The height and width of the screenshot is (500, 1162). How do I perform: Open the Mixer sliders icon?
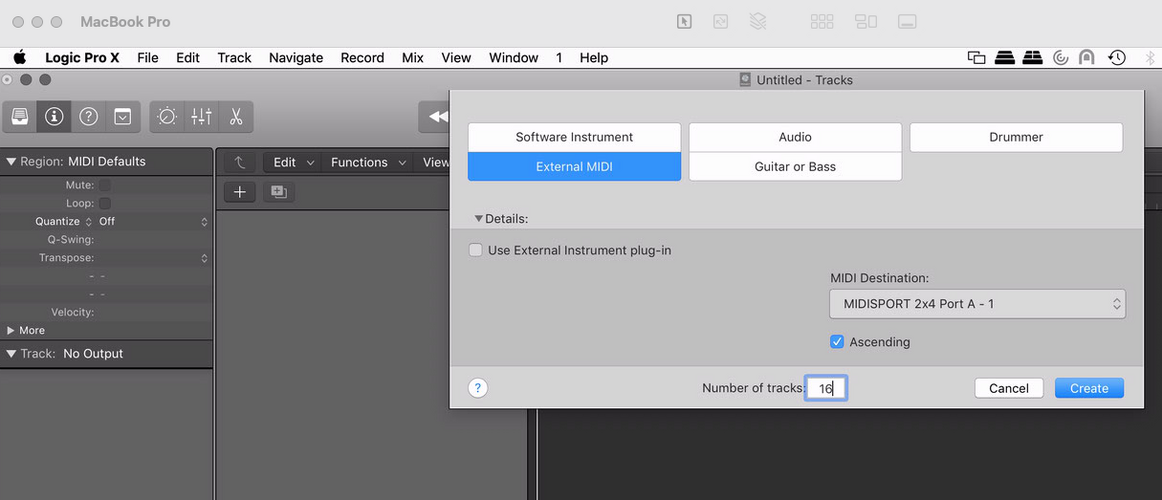[x=202, y=116]
